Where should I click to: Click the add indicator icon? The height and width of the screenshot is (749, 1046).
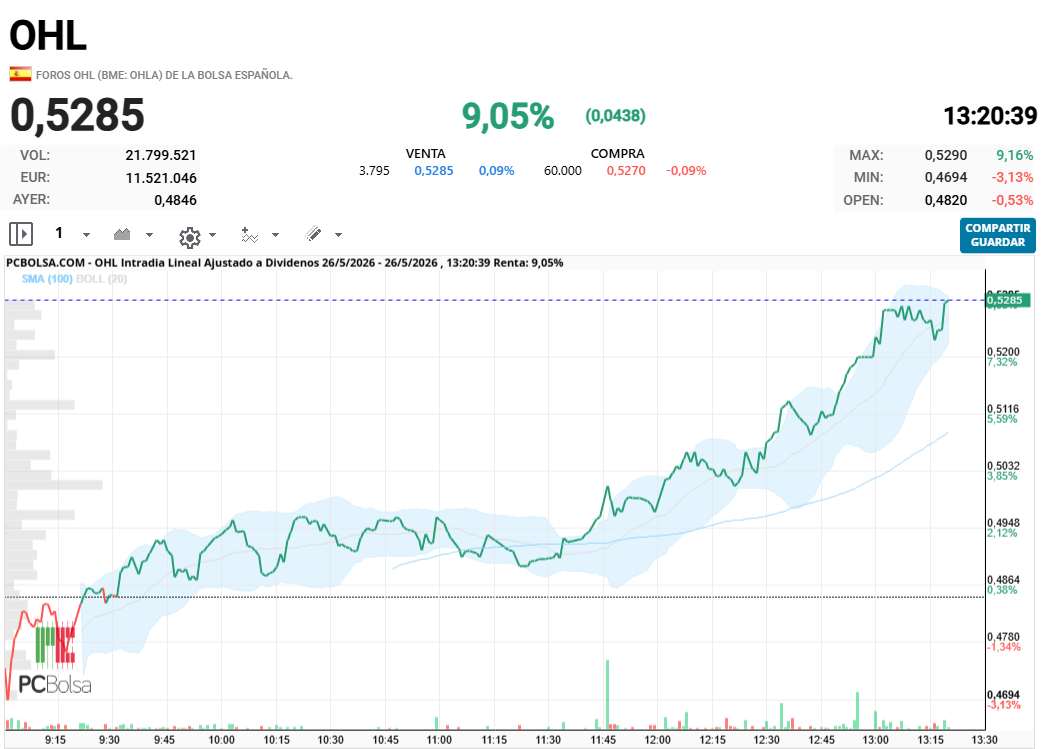click(249, 235)
